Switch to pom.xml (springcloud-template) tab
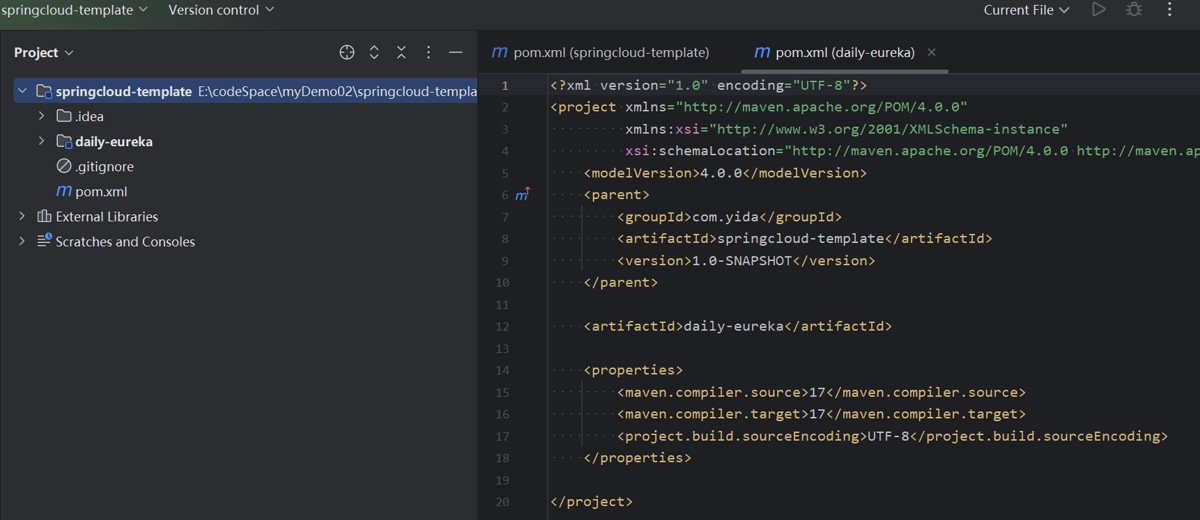The image size is (1200, 520). [x=600, y=52]
